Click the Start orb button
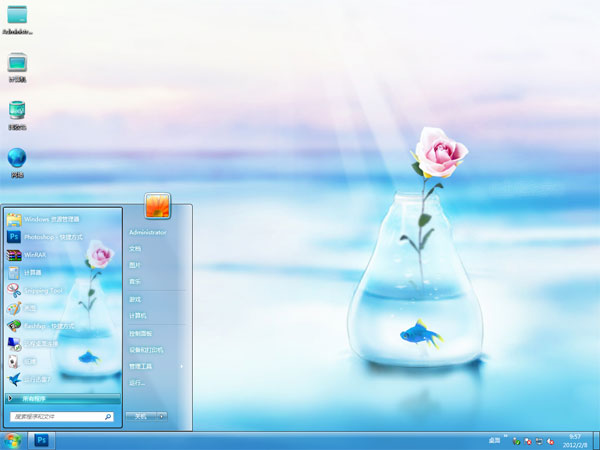Image resolution: width=600 pixels, height=450 pixels. pyautogui.click(x=12, y=440)
